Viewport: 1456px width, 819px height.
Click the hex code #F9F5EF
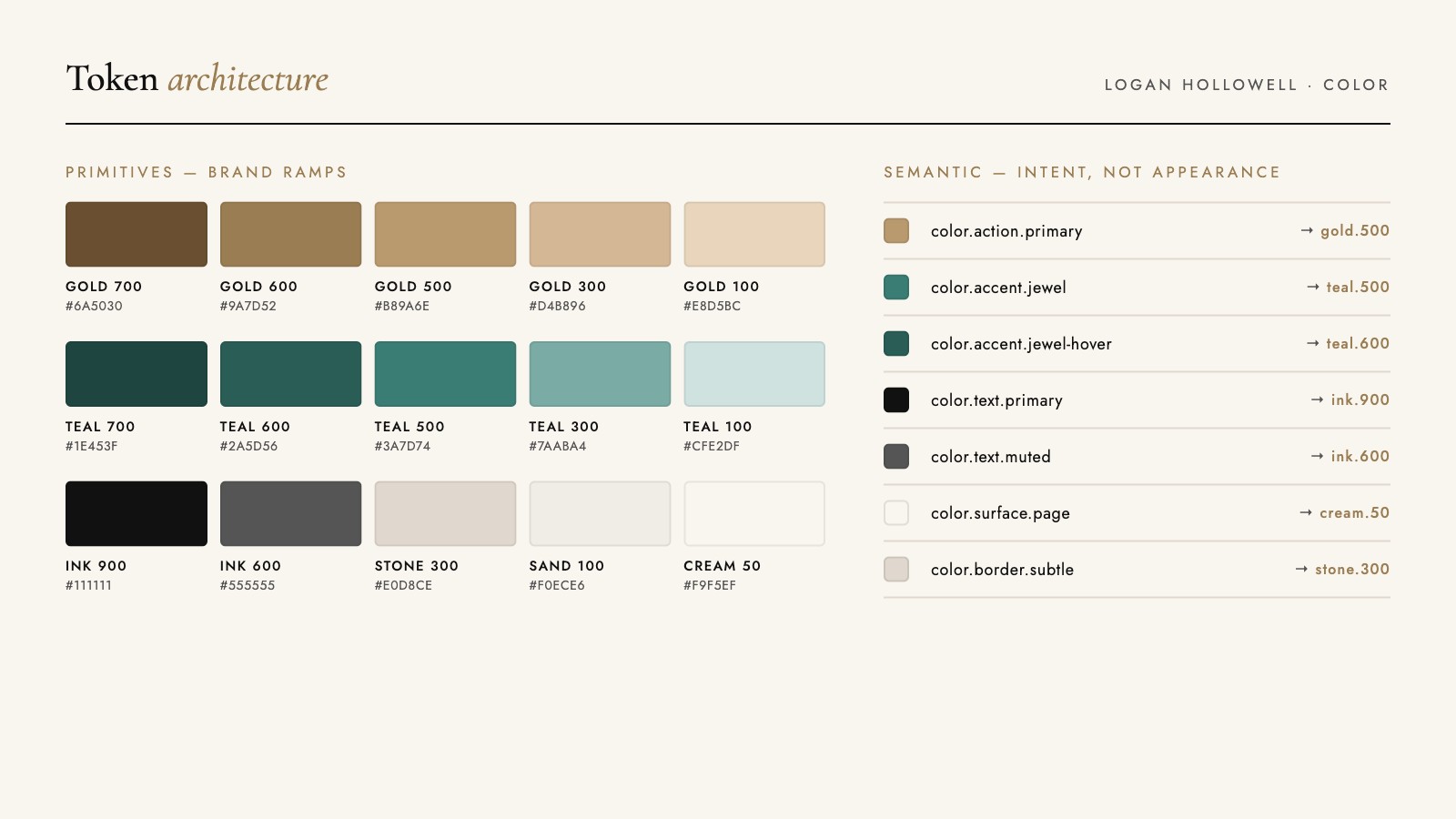tap(710, 586)
